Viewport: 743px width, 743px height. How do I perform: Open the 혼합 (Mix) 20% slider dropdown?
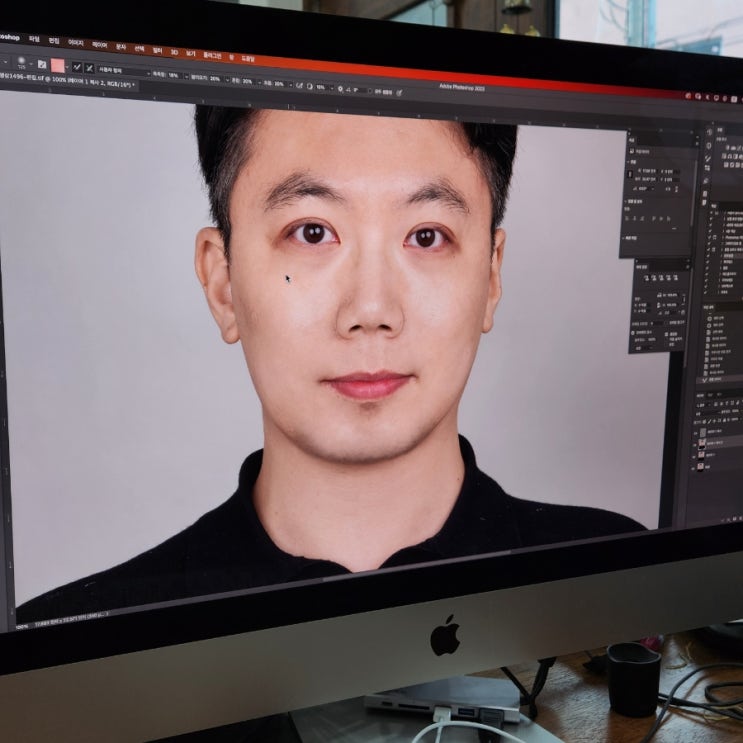pos(260,83)
